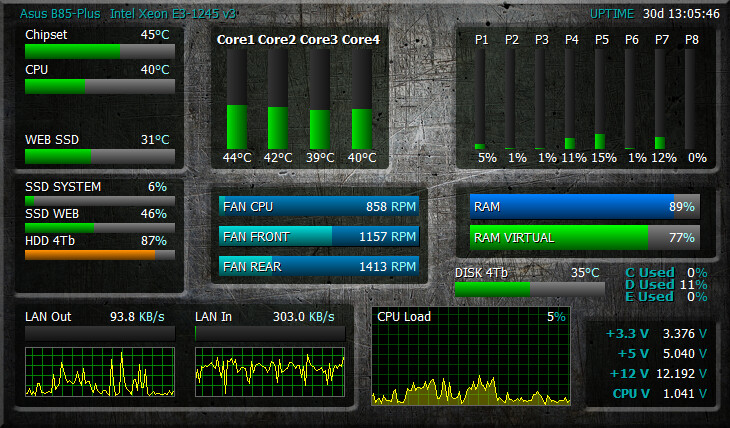Click the UPTIME counter value
730x428 pixels.
(682, 14)
